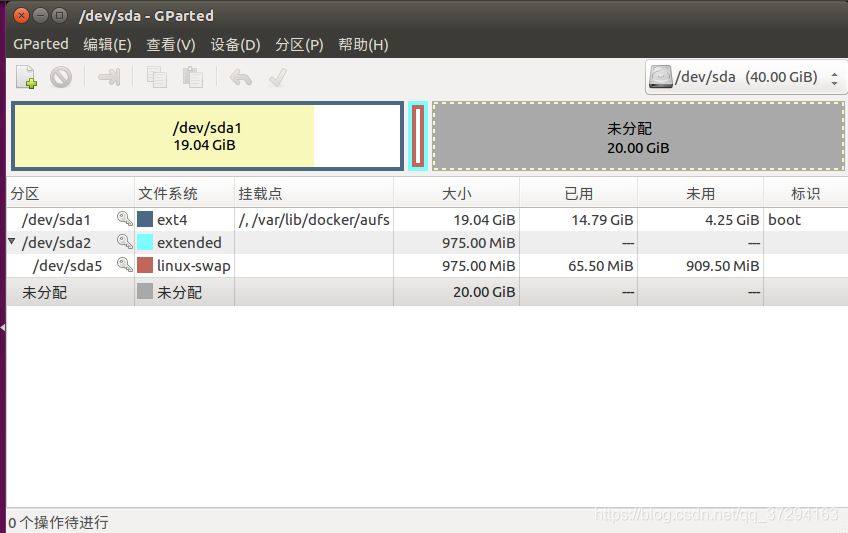Close the GParted window

coord(21,15)
